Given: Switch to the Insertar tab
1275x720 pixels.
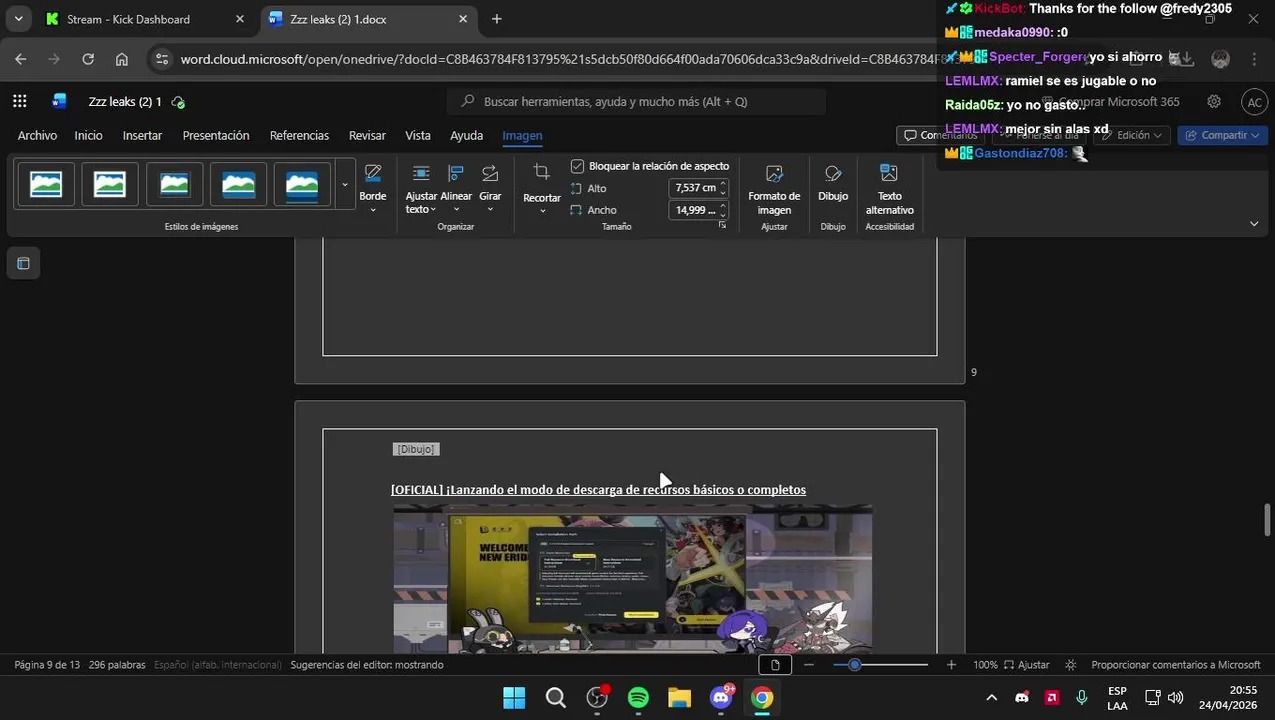Looking at the screenshot, I should tap(142, 135).
